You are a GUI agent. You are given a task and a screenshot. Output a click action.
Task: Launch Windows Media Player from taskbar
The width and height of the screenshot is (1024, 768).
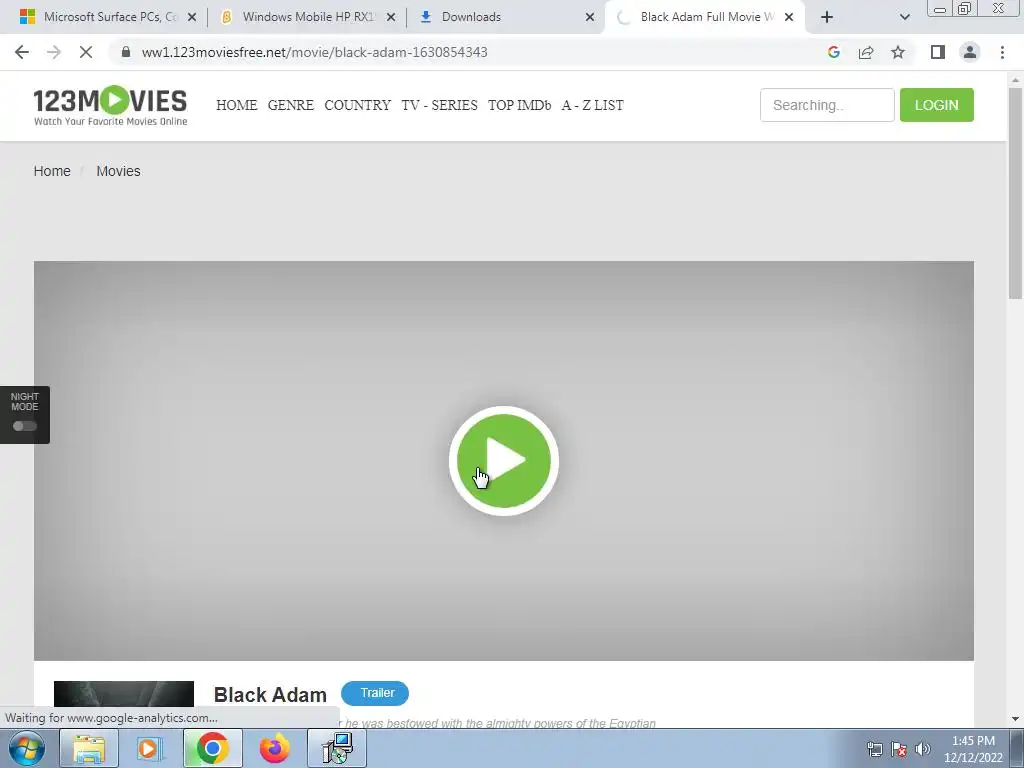[150, 748]
